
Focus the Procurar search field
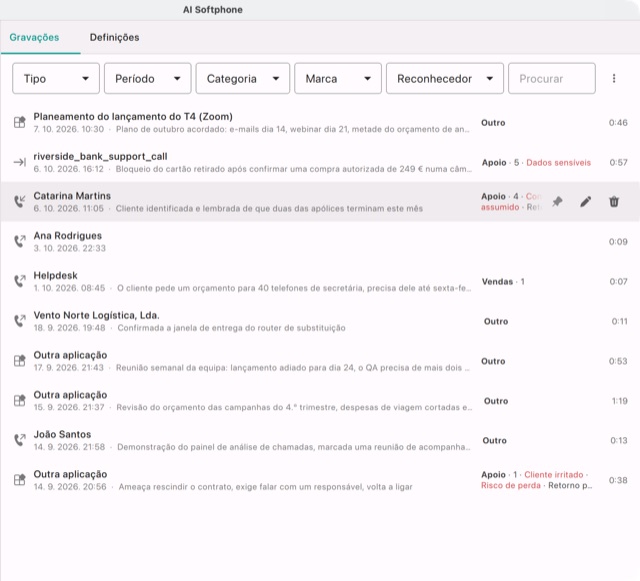click(x=552, y=78)
